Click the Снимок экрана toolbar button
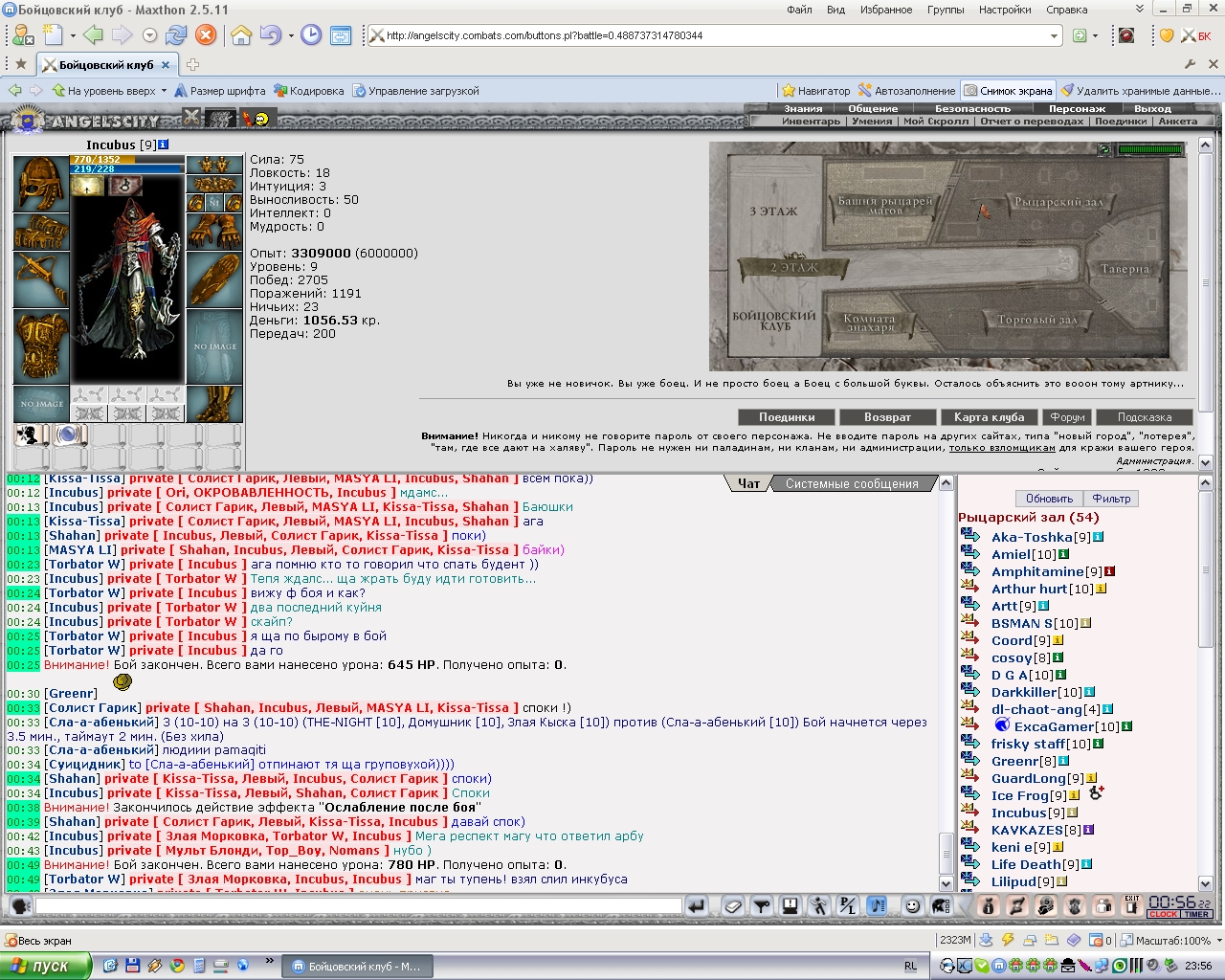This screenshot has width=1225, height=980. tap(1008, 91)
